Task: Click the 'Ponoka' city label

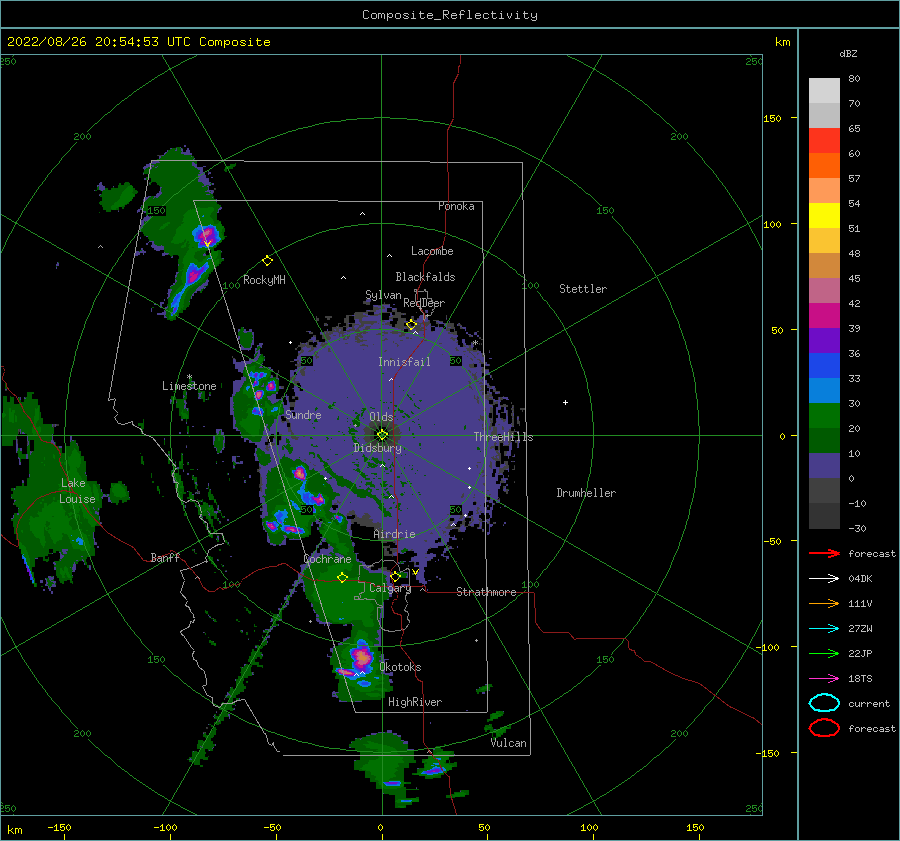Action: (x=456, y=206)
